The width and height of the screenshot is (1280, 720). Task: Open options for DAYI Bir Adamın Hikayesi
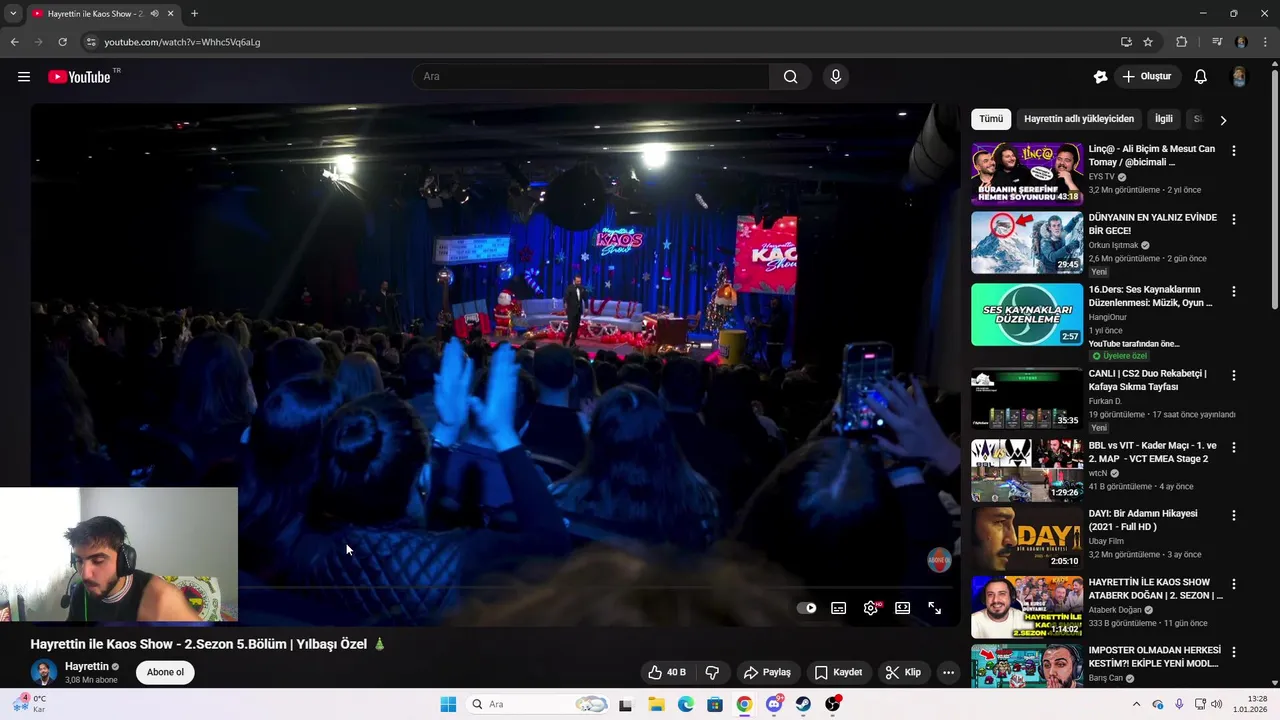(1234, 516)
